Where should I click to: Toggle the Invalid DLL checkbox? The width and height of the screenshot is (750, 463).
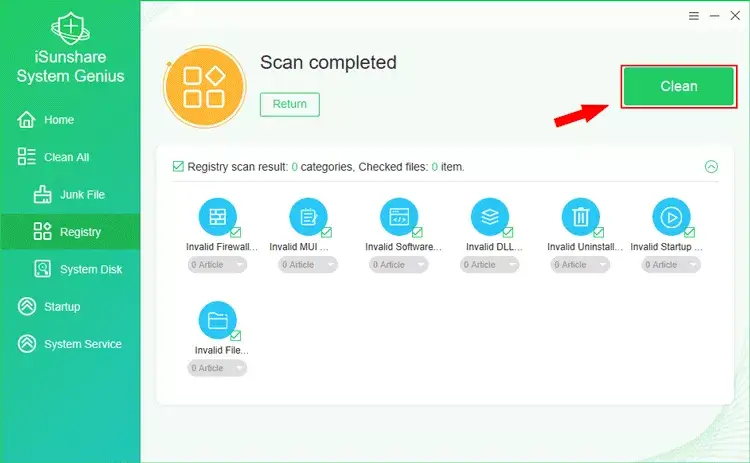tap(508, 232)
